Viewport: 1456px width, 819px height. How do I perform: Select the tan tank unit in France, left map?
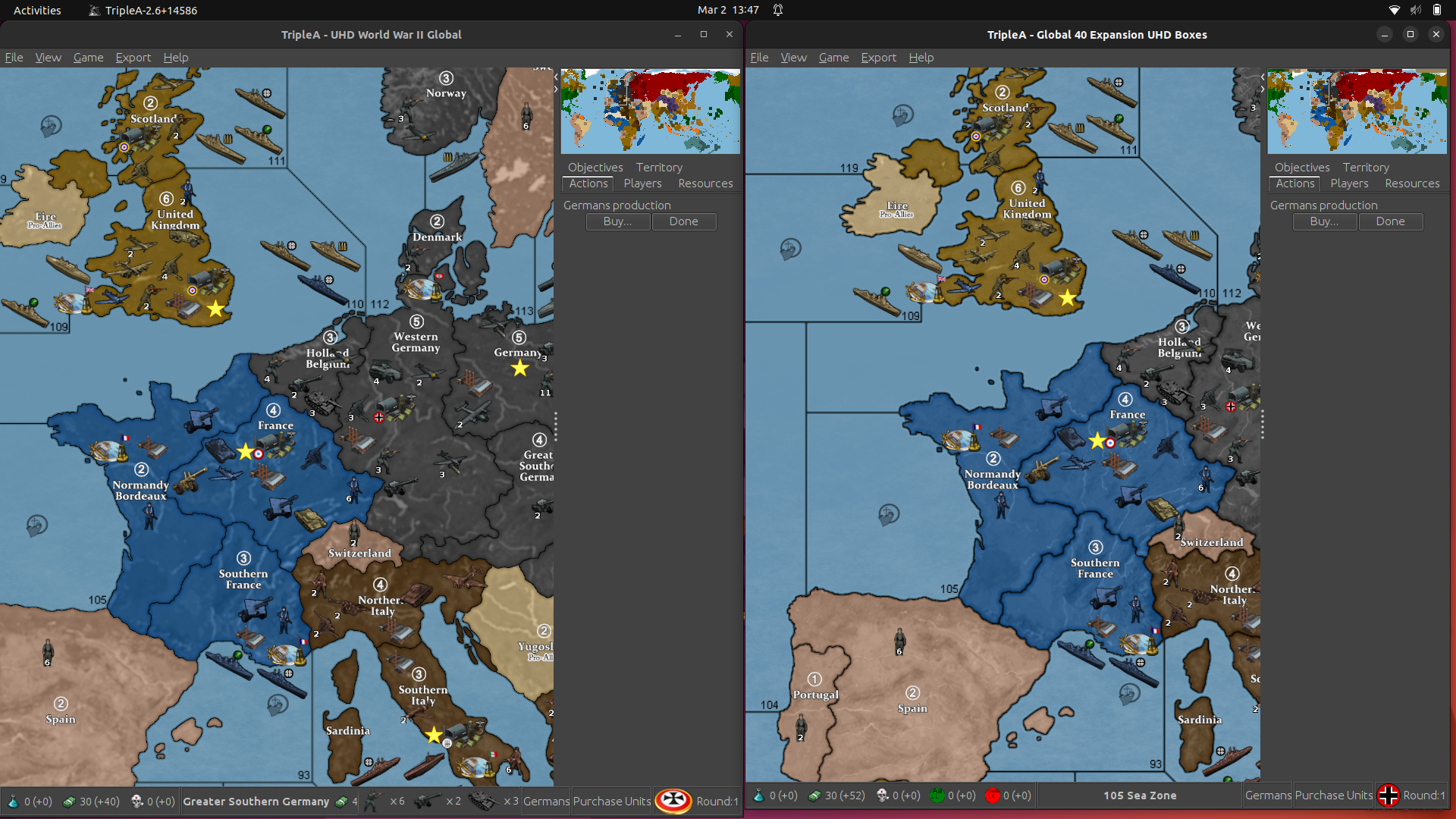click(310, 518)
